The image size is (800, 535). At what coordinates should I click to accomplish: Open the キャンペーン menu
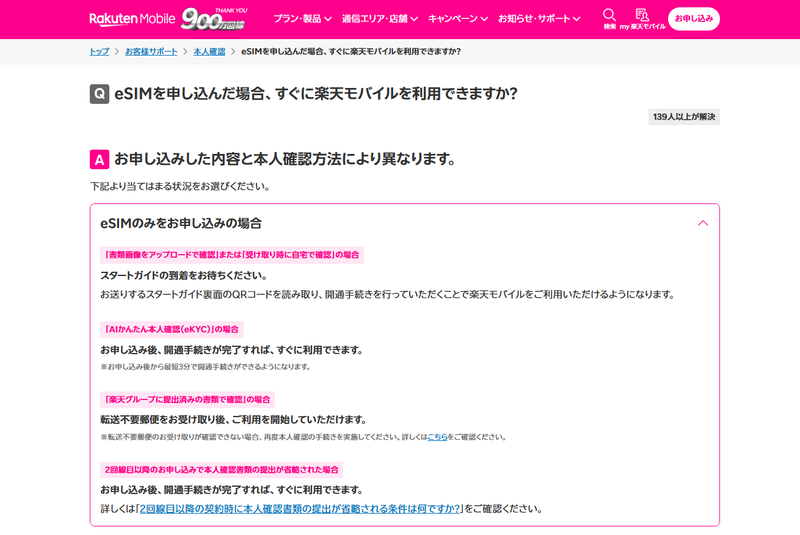(x=458, y=19)
